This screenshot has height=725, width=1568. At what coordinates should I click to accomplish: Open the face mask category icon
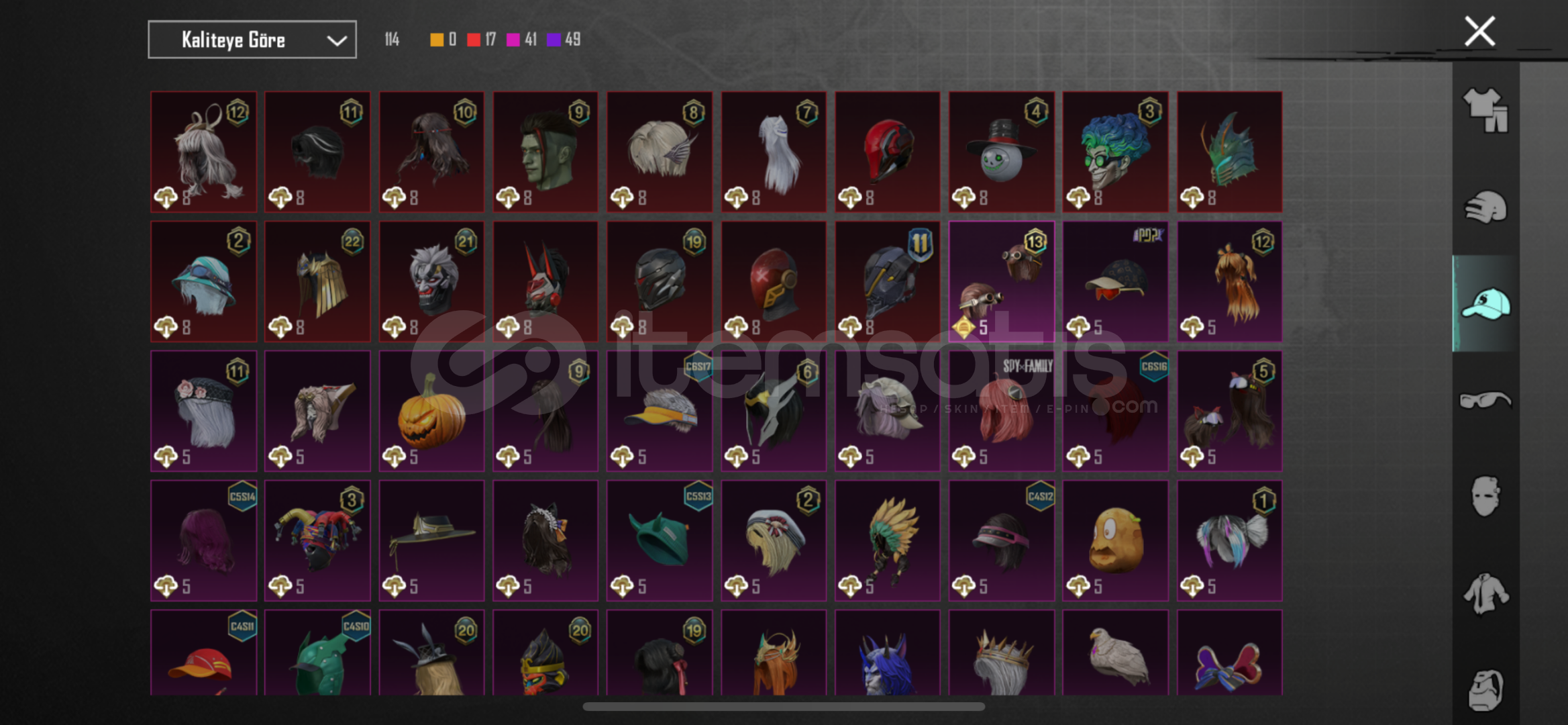pyautogui.click(x=1485, y=496)
